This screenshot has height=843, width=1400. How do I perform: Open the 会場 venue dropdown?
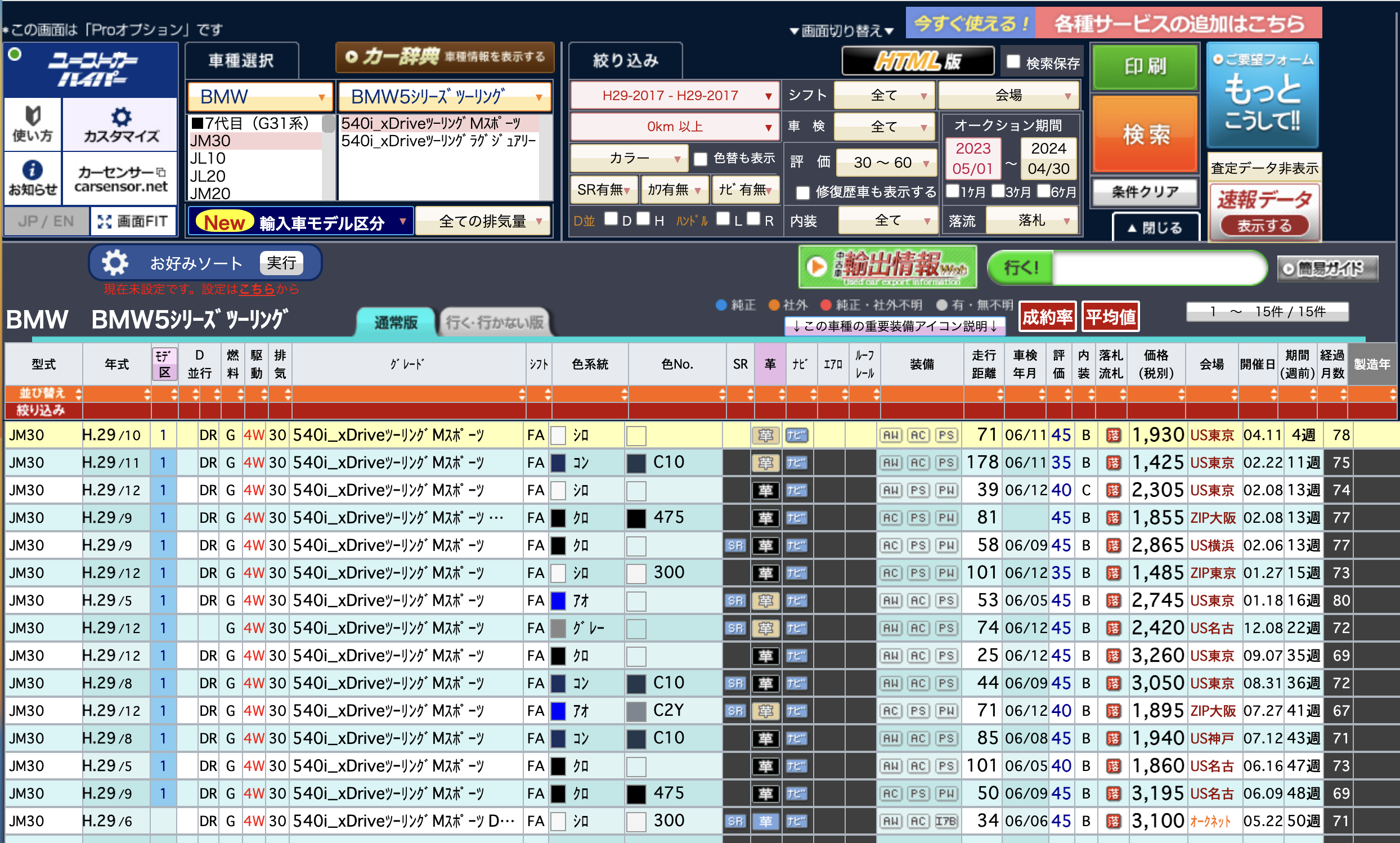[x=1009, y=96]
